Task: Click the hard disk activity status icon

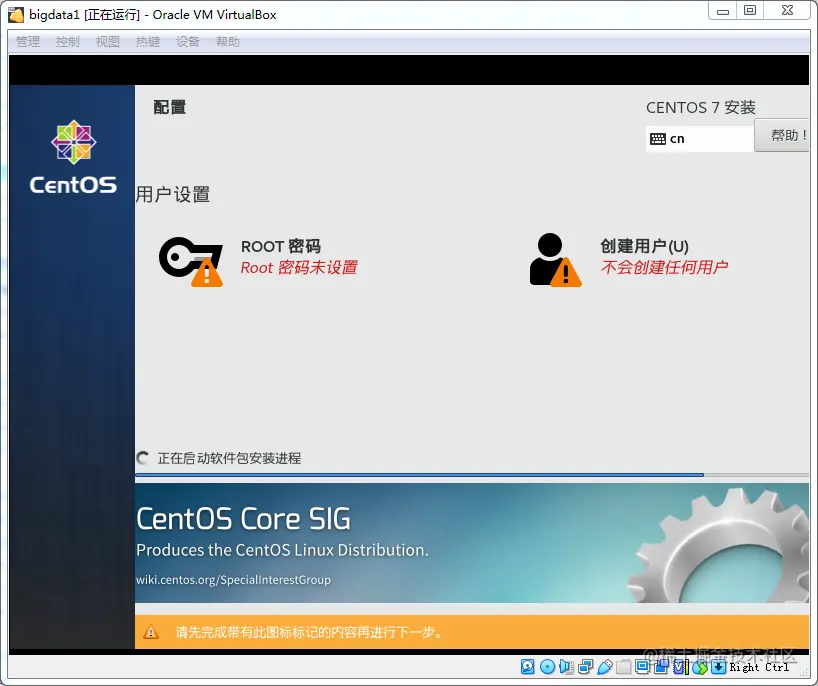Action: tap(527, 666)
